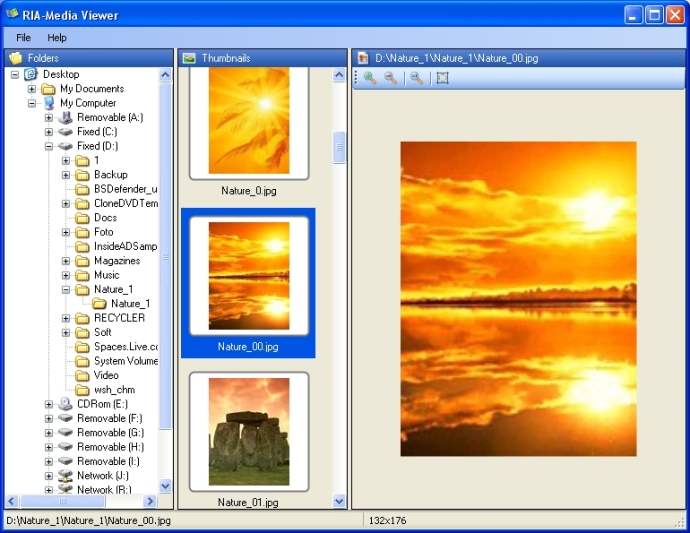The width and height of the screenshot is (690, 533).
Task: Select the Video folder in tree
Action: (x=106, y=375)
